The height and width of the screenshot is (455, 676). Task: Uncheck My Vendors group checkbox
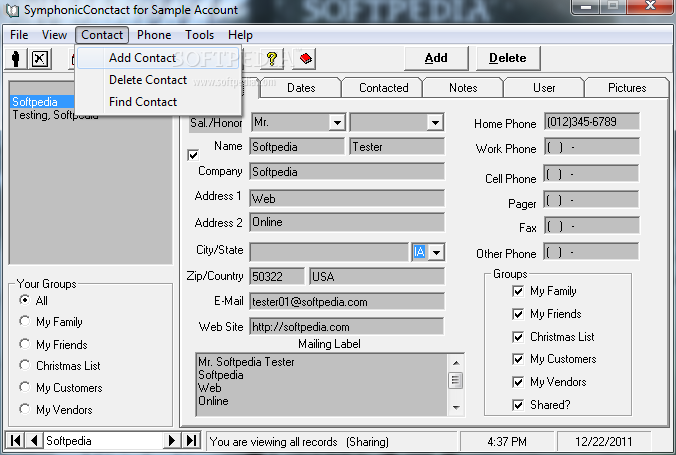point(518,382)
